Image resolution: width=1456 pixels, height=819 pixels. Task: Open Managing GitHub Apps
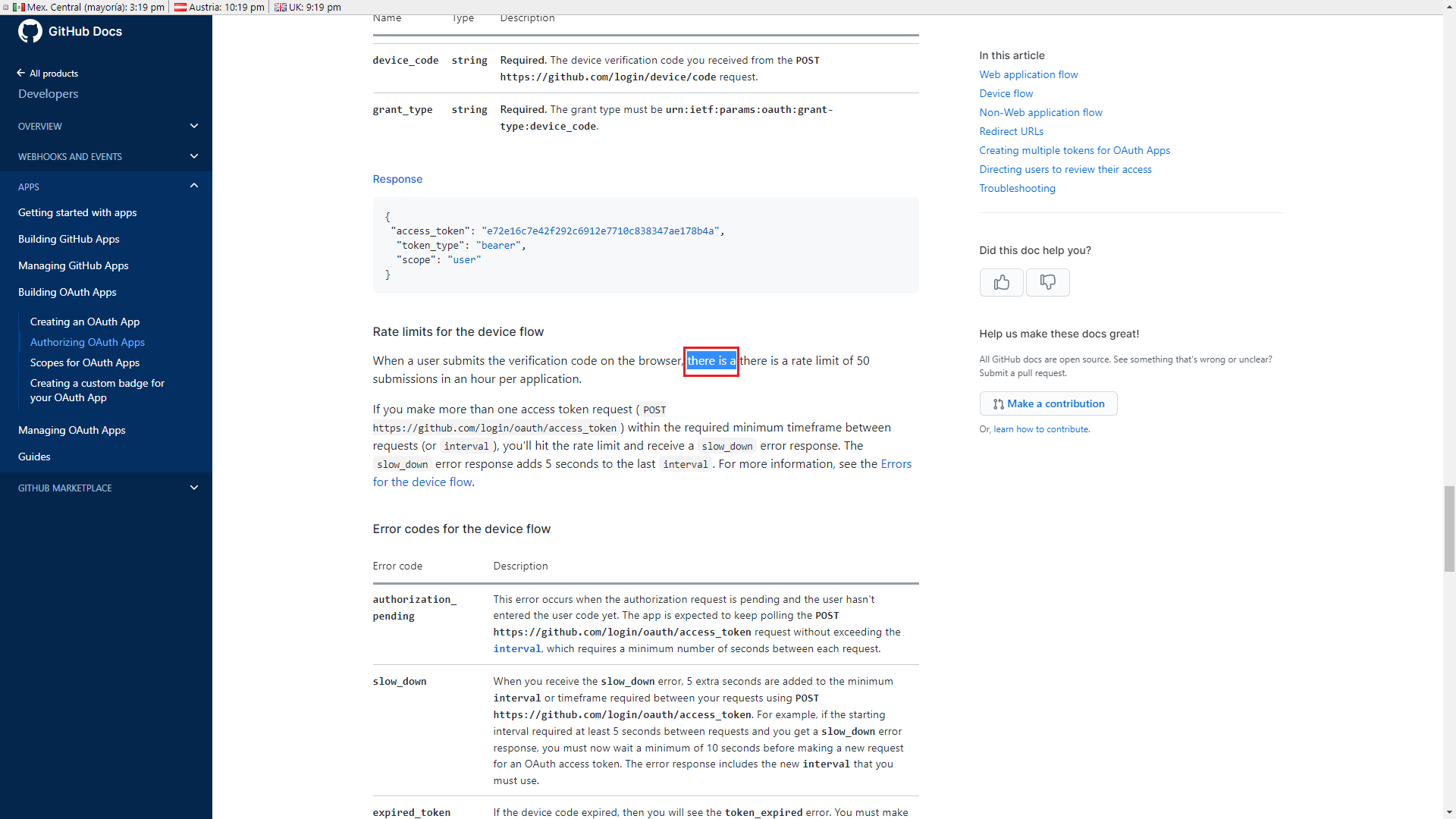tap(74, 265)
